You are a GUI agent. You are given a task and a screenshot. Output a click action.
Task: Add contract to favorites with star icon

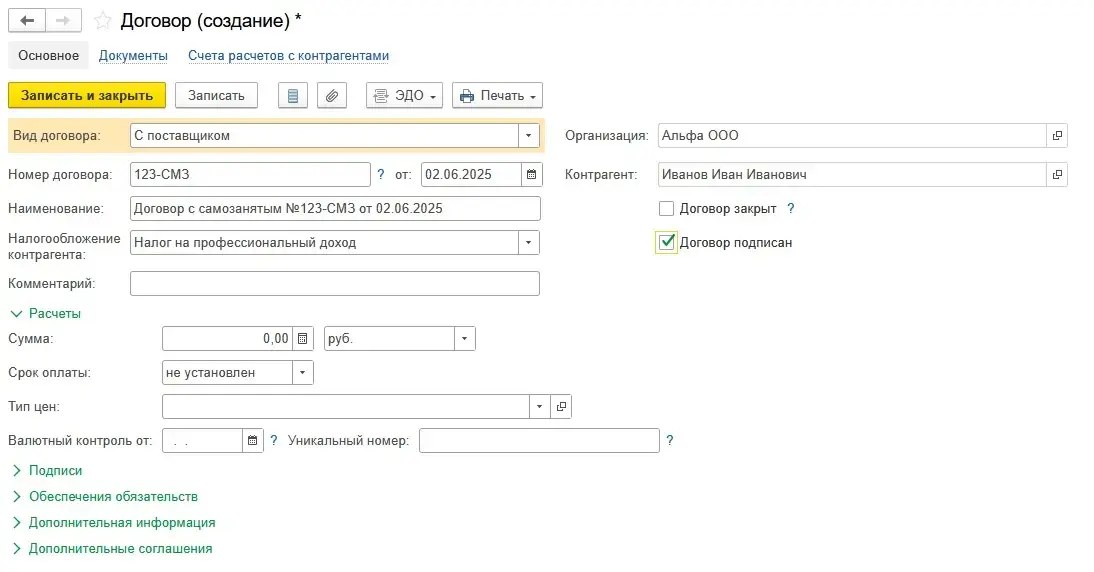[x=102, y=20]
